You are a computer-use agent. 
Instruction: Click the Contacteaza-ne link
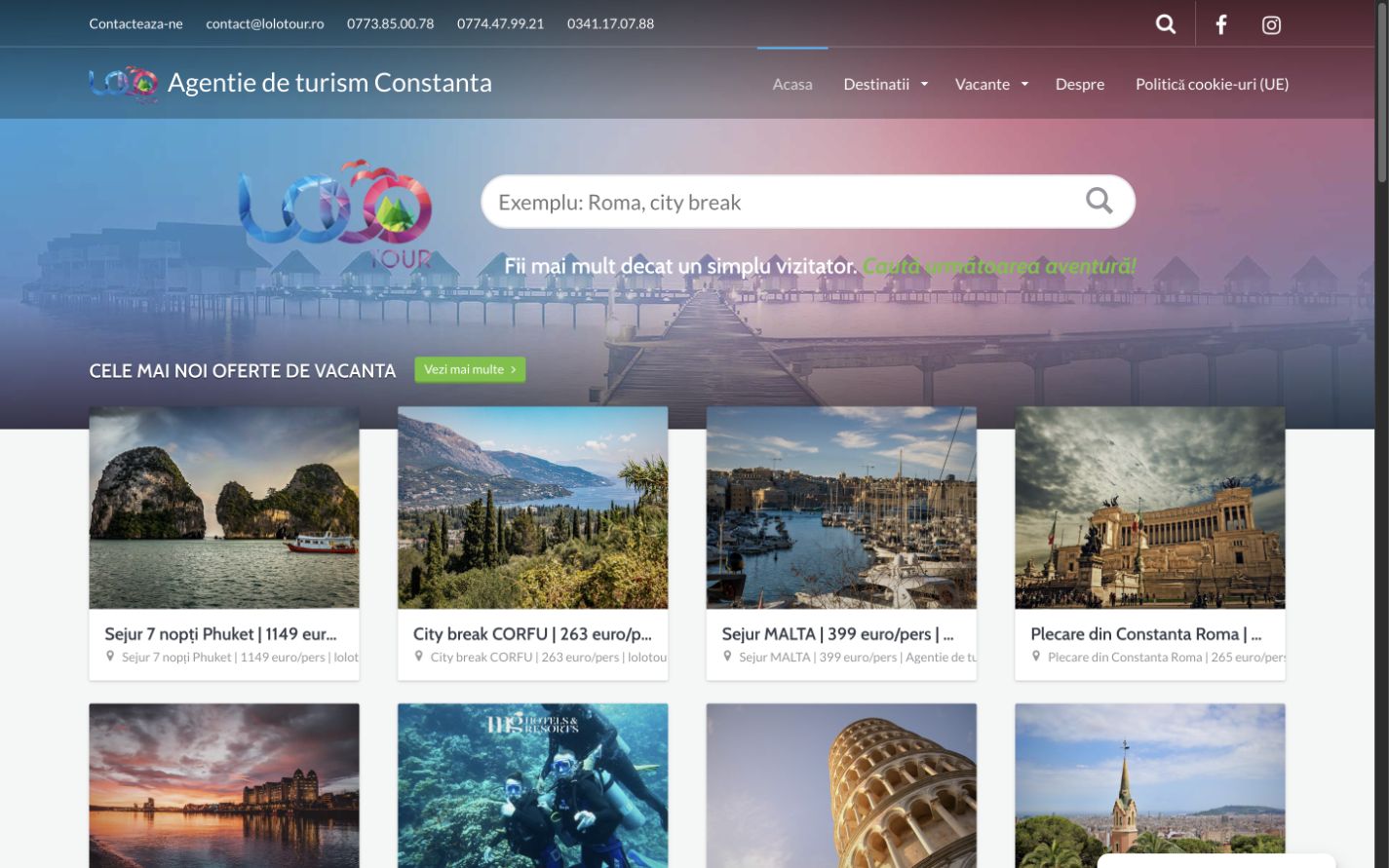135,23
